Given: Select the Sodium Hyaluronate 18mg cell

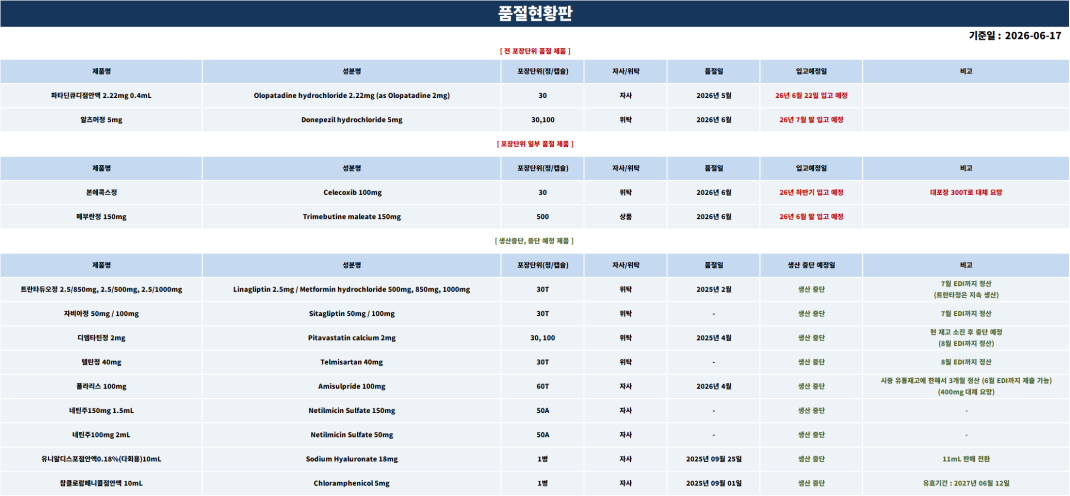Looking at the screenshot, I should pyautogui.click(x=351, y=459).
